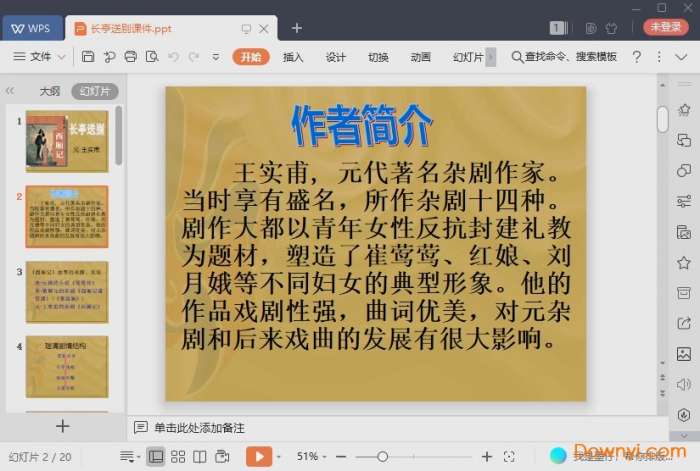Open help with the question mark icon

click(x=637, y=57)
